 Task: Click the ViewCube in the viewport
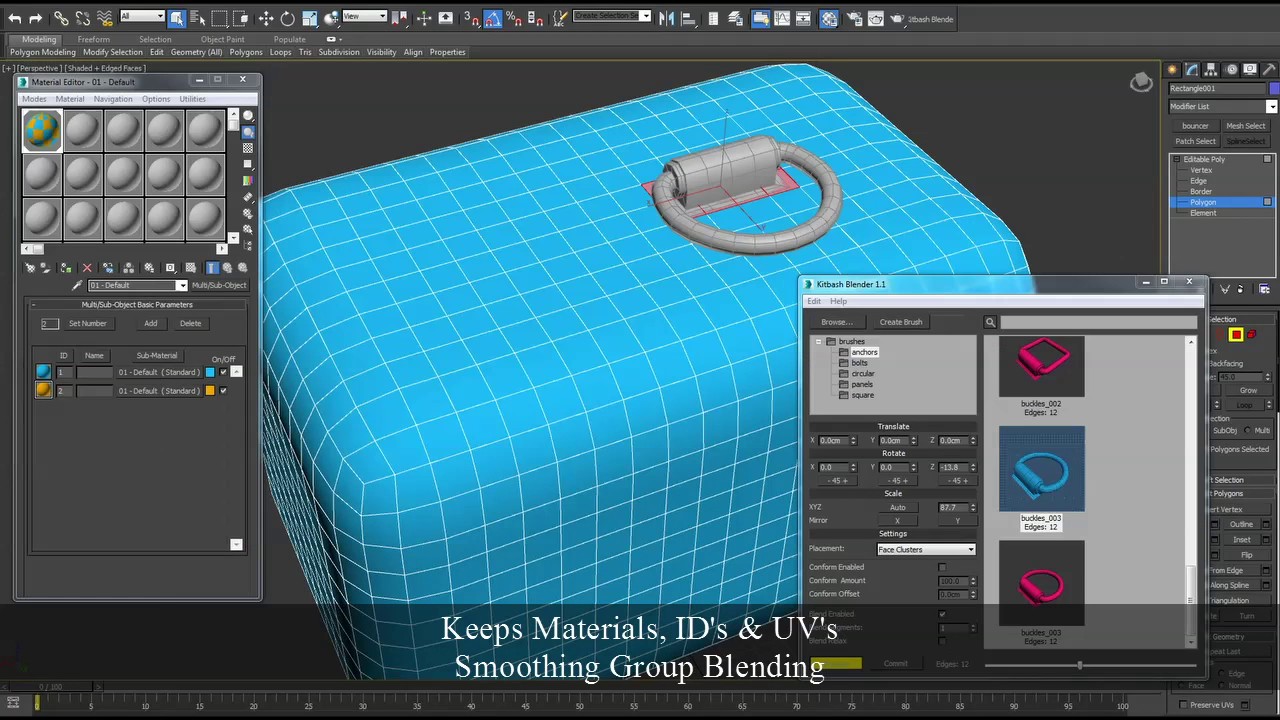[1141, 83]
